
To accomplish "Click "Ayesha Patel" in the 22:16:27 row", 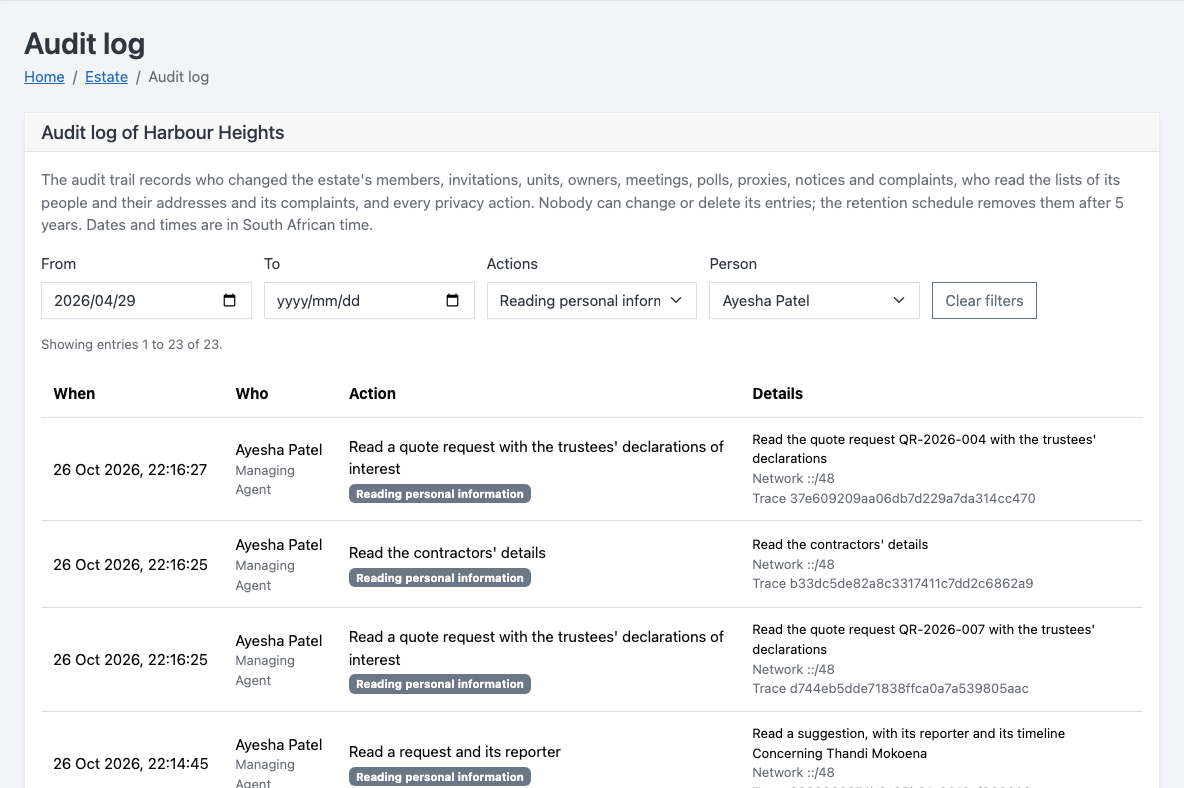I will point(279,450).
